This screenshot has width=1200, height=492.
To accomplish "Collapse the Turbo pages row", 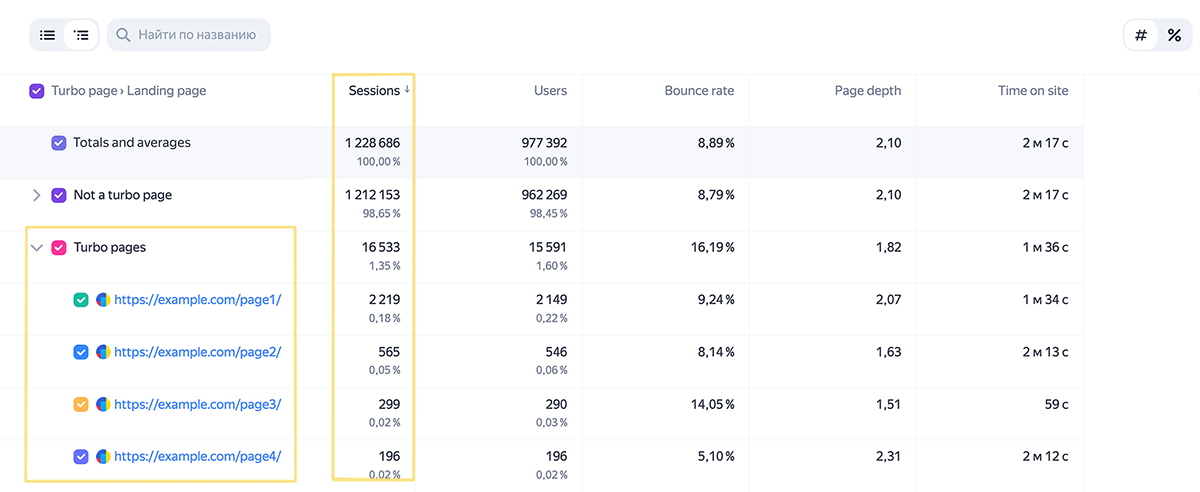I will pyautogui.click(x=37, y=247).
